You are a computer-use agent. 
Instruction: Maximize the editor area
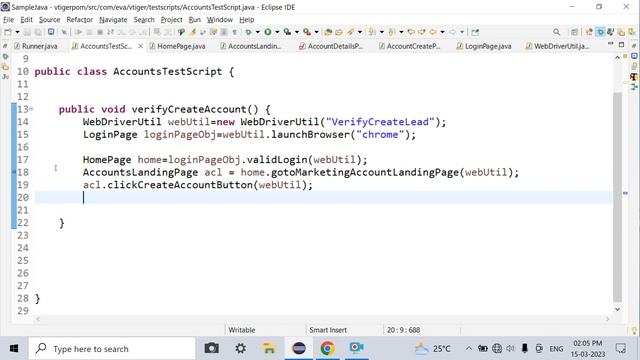621,44
